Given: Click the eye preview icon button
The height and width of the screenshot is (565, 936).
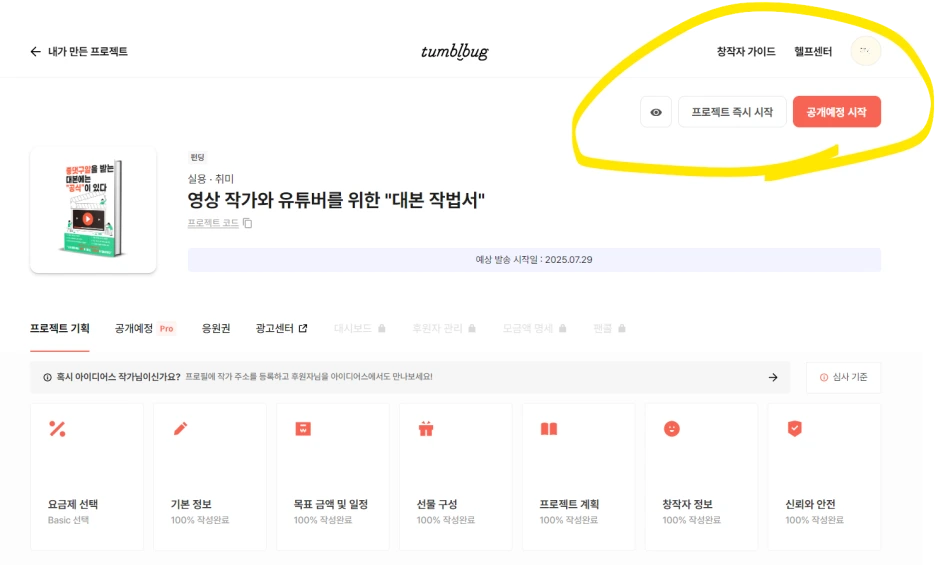Looking at the screenshot, I should pyautogui.click(x=655, y=112).
